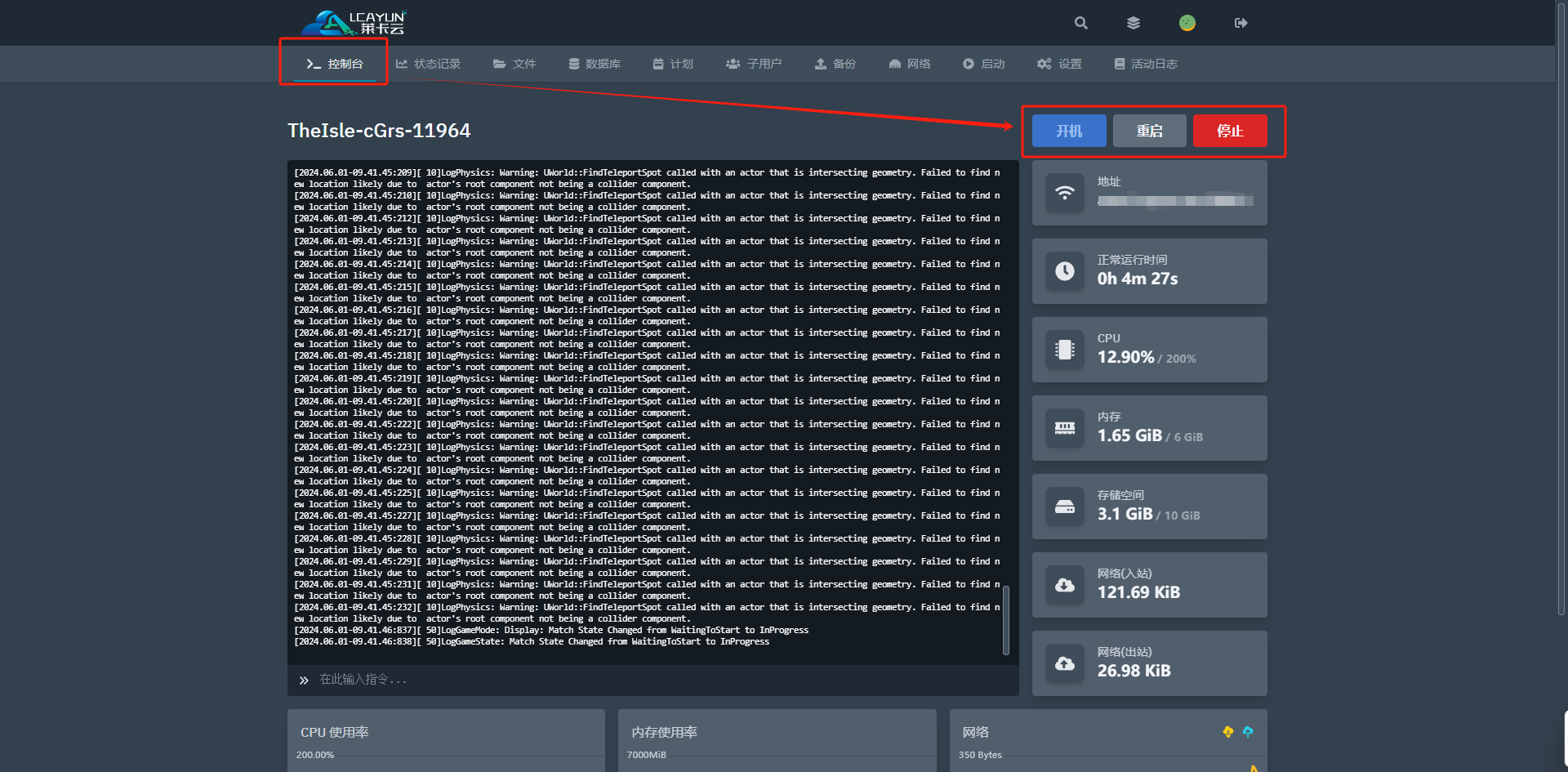Click the LCAYUN logo
Image resolution: width=1568 pixels, height=772 pixels.
pos(354,22)
